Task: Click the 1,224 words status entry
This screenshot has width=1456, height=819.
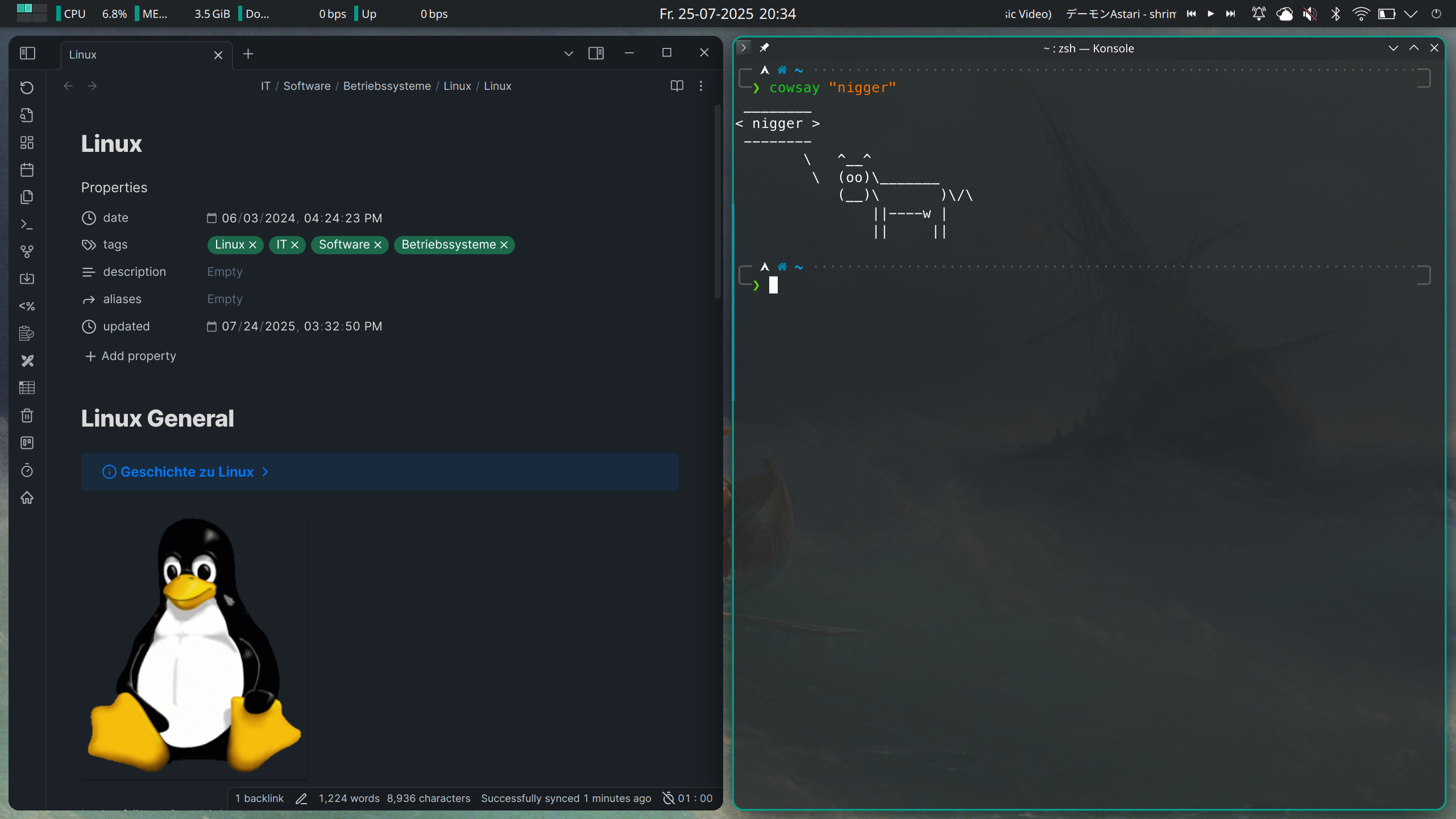Action: pos(349,799)
